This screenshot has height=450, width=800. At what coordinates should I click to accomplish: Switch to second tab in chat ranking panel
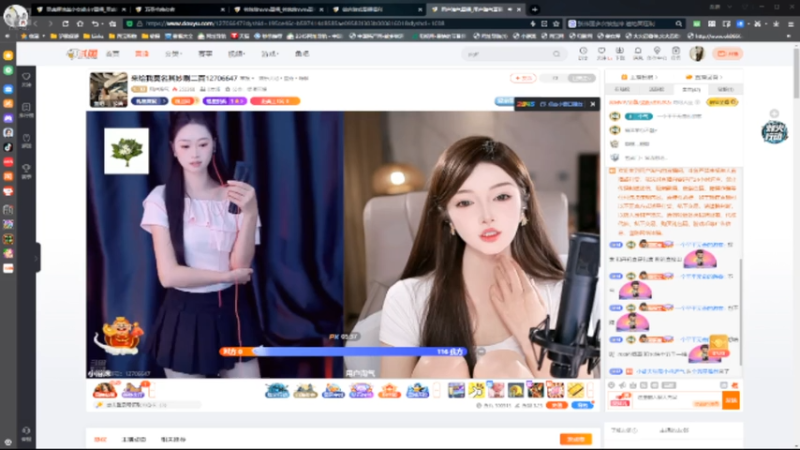coord(656,89)
